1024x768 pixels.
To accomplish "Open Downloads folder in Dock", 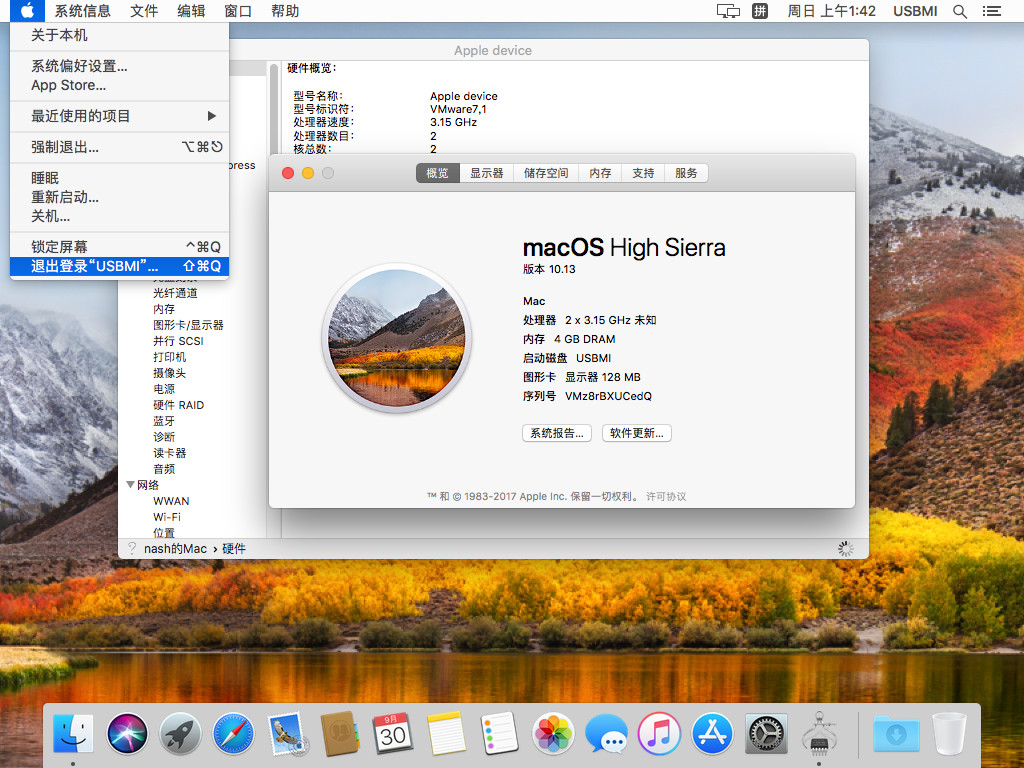I will tap(897, 733).
